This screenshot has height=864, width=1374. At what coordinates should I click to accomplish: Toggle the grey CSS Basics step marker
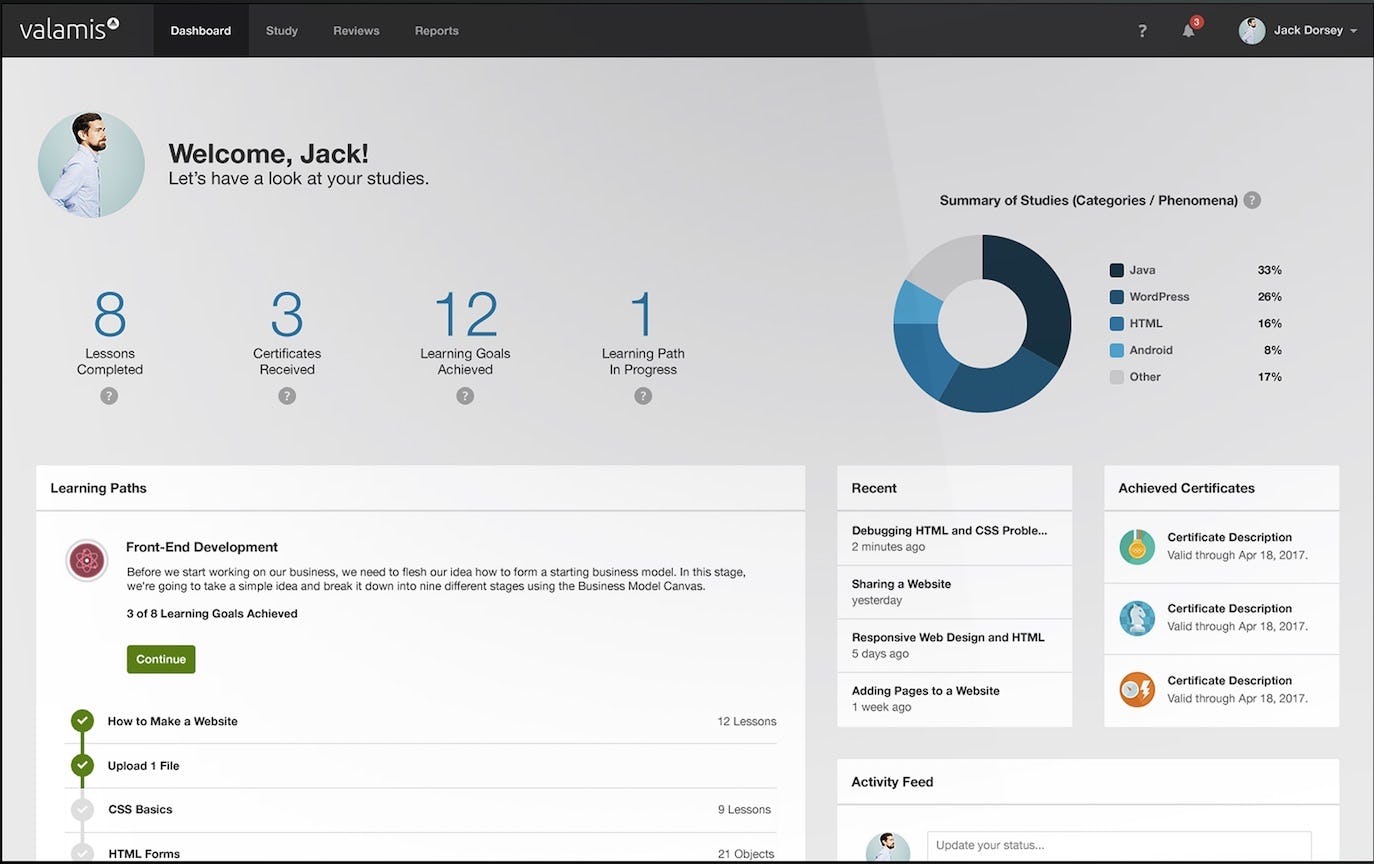[x=82, y=810]
